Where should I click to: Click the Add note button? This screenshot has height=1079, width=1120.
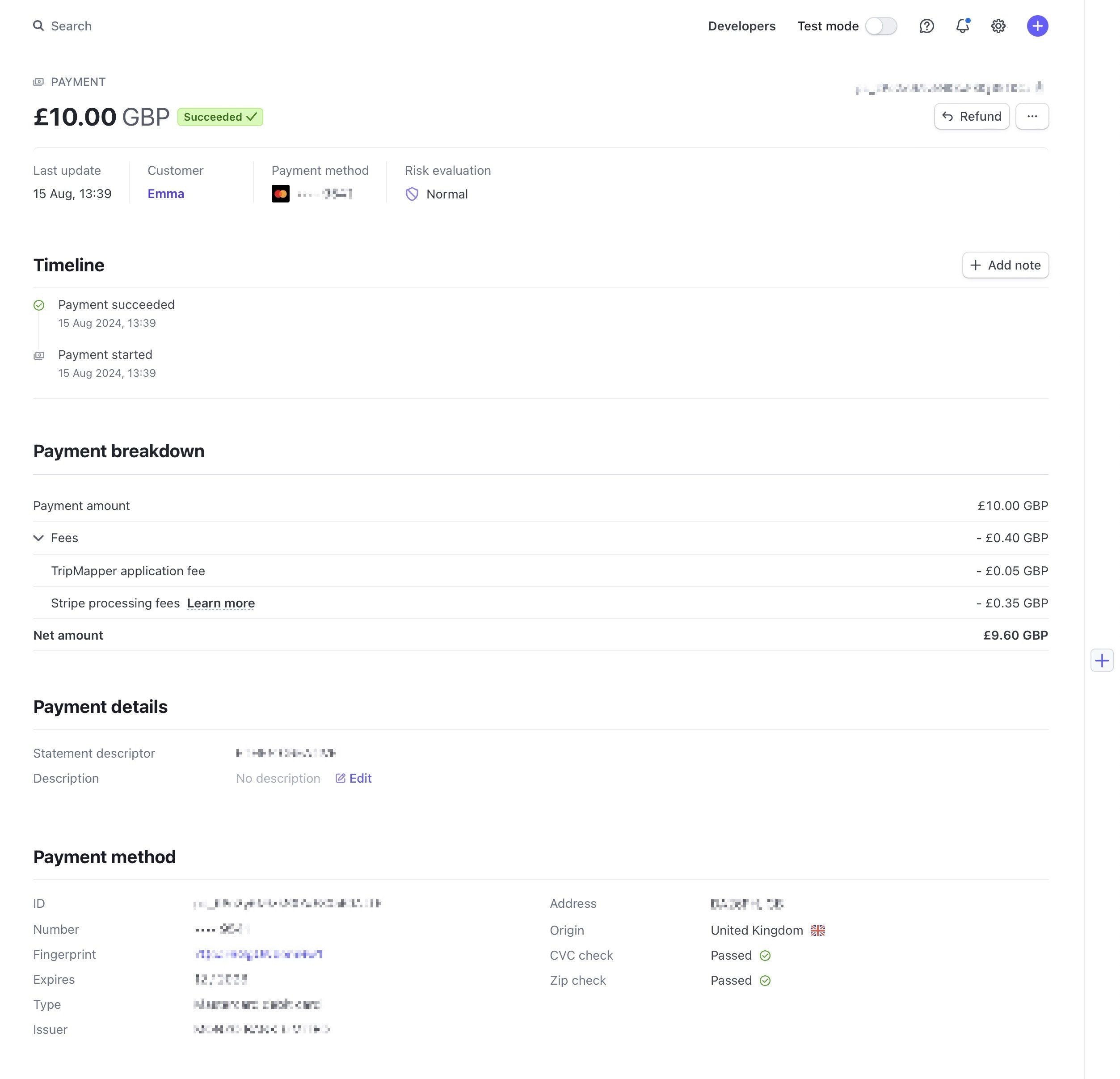click(1005, 265)
